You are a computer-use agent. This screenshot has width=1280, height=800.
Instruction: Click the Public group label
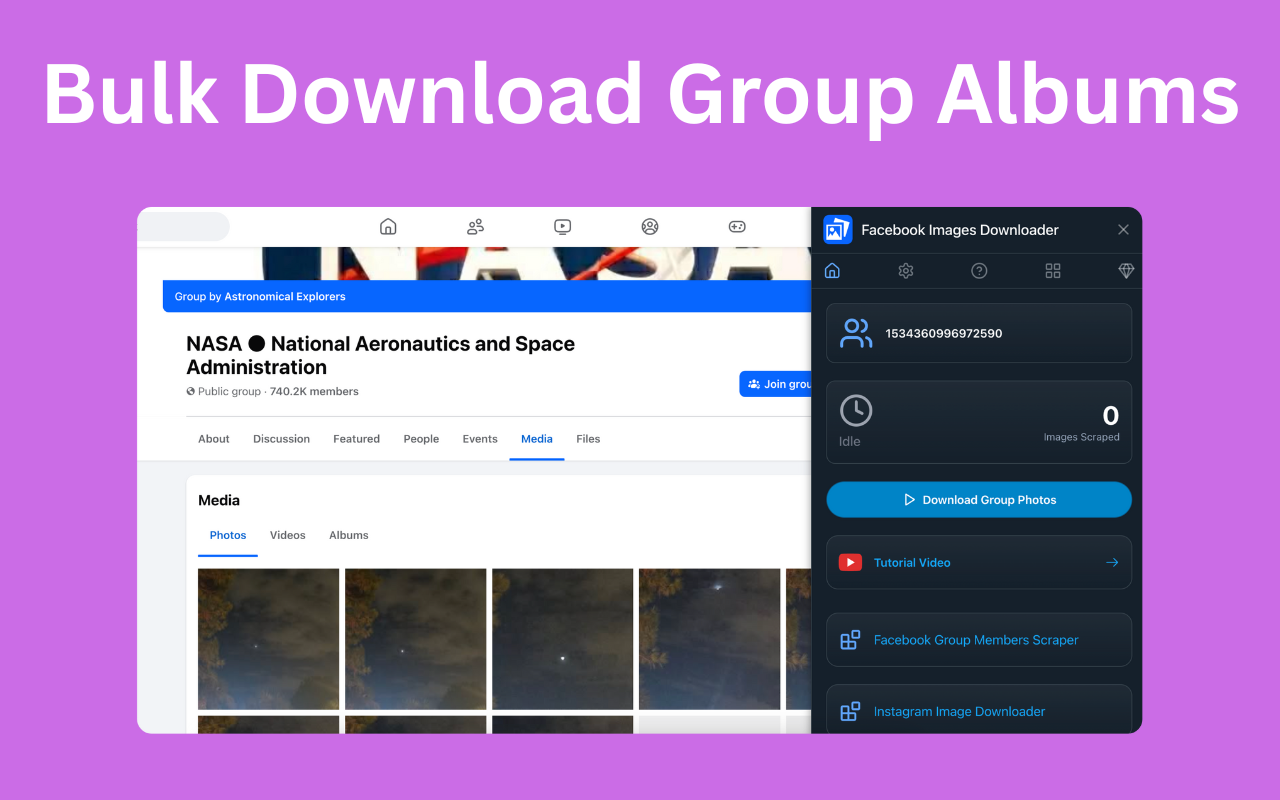229,392
